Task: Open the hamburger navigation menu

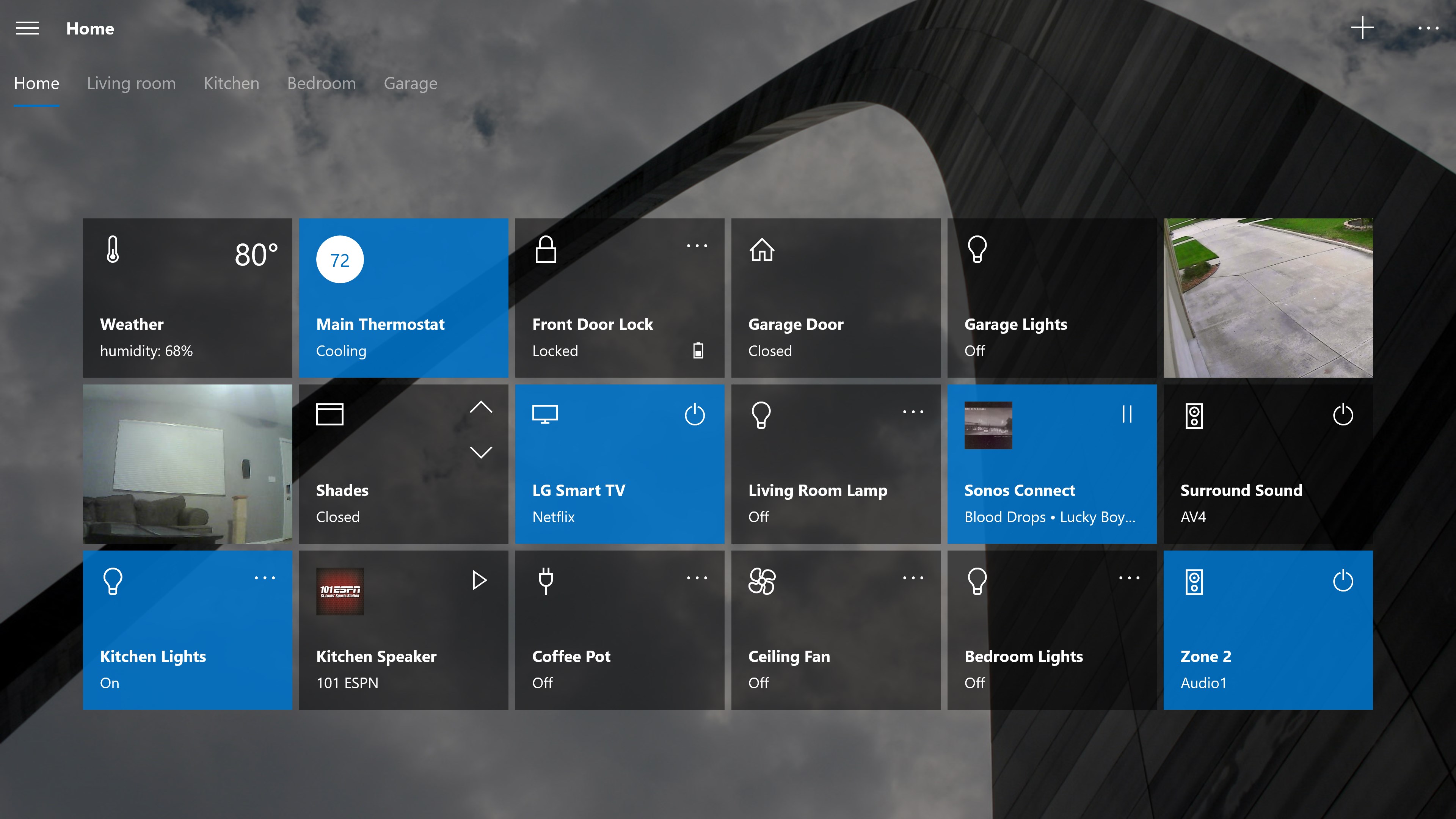Action: click(x=27, y=28)
